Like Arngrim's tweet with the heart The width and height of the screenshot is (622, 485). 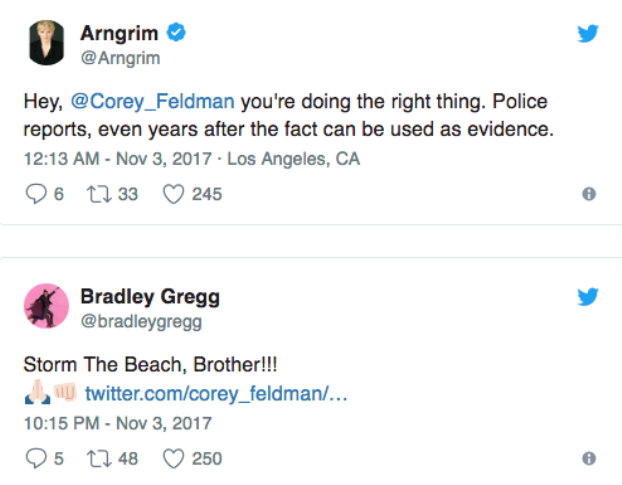tap(173, 194)
